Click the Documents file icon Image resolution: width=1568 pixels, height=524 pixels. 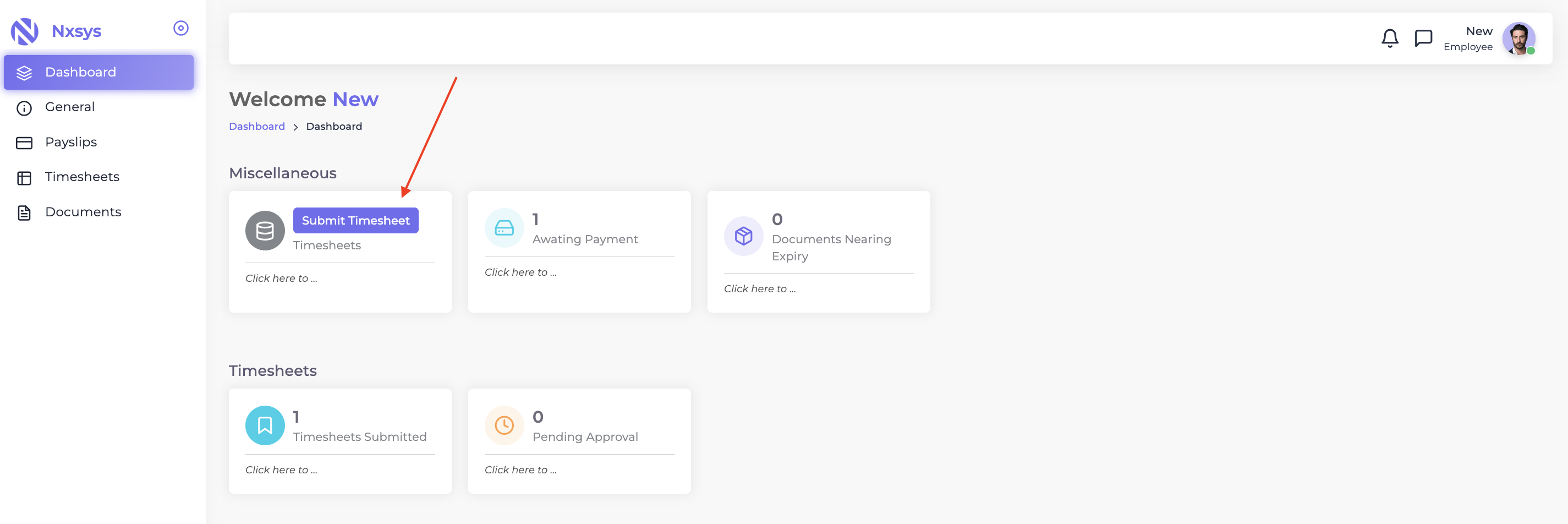point(24,212)
